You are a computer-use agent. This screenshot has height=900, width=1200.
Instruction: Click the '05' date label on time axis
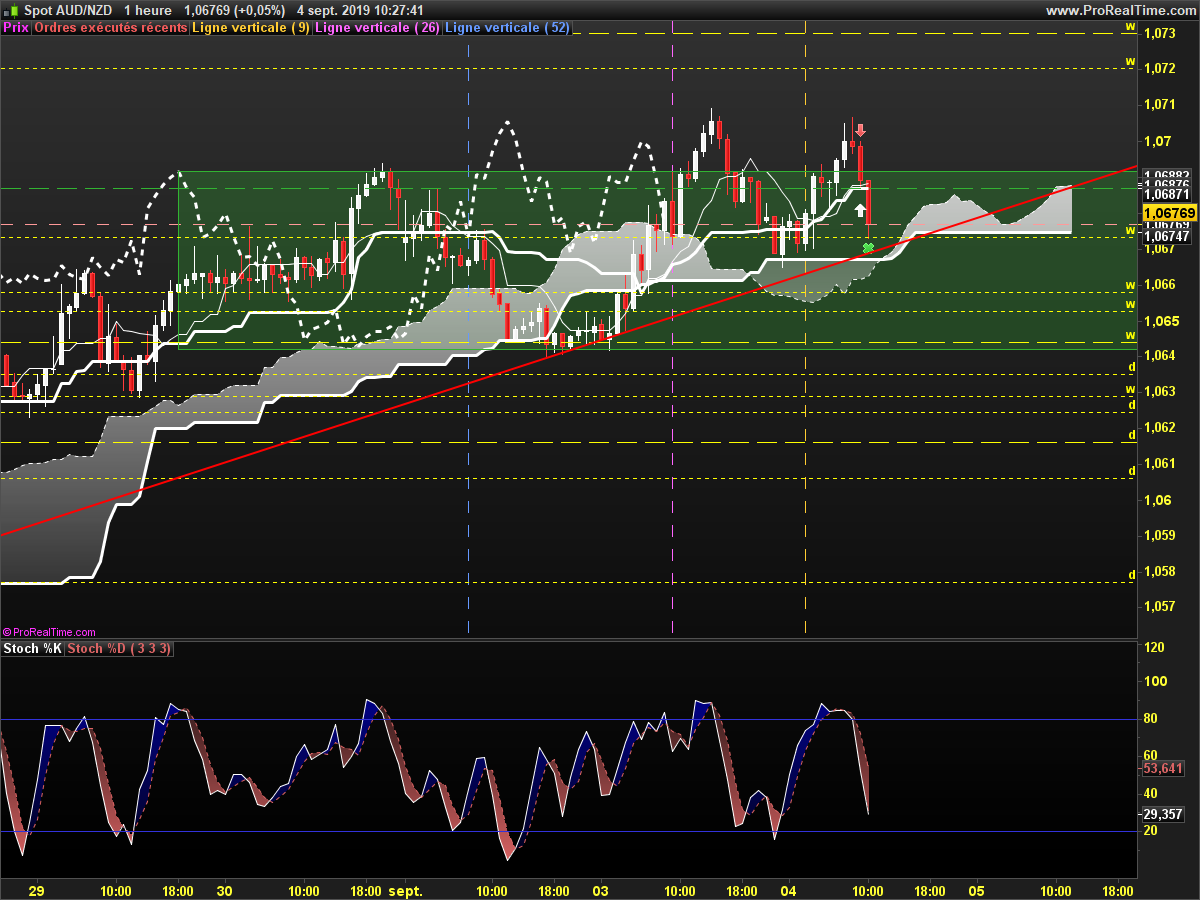click(x=977, y=890)
